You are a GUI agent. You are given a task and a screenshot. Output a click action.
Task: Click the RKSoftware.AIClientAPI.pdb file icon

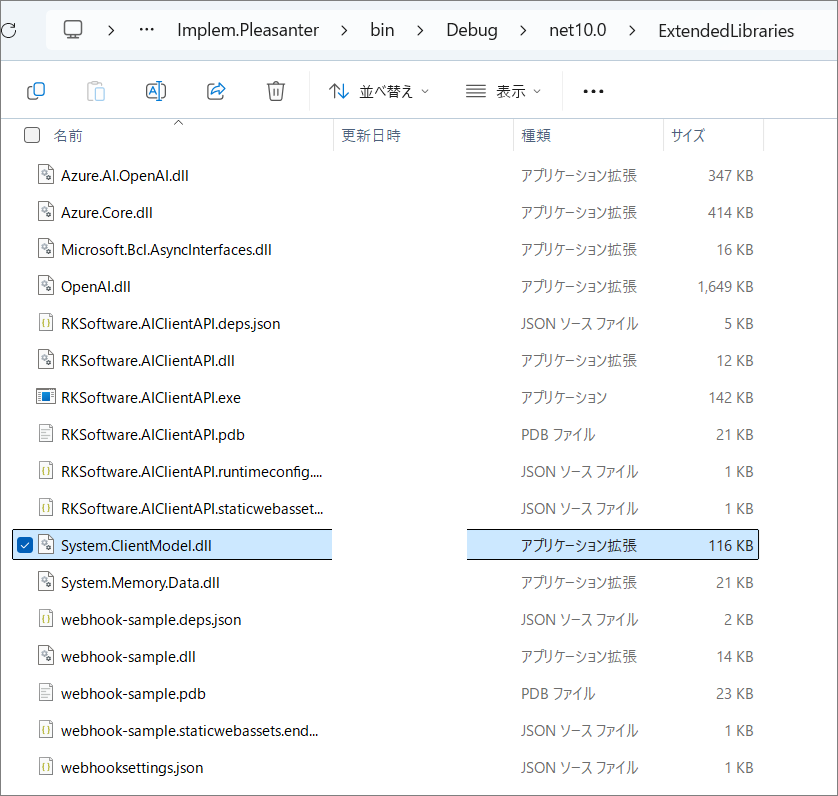46,434
